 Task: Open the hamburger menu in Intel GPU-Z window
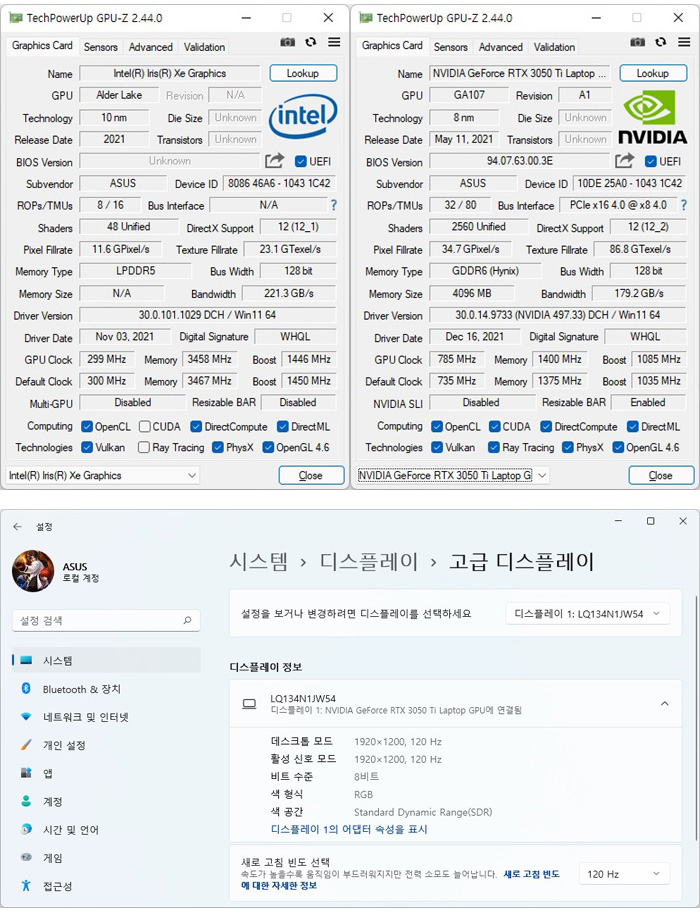point(334,42)
